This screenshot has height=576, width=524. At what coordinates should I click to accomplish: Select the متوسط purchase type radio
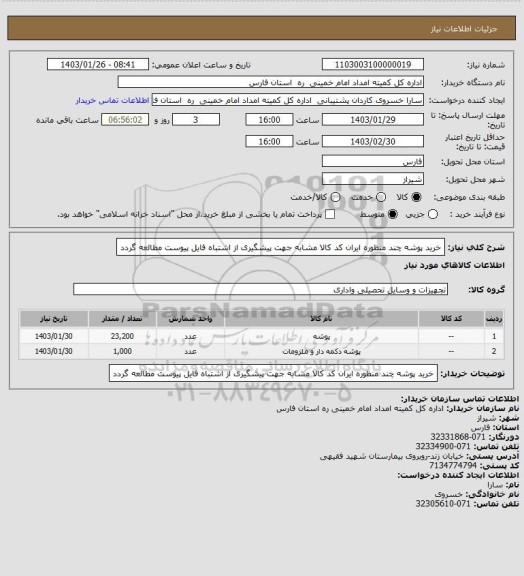coord(392,215)
